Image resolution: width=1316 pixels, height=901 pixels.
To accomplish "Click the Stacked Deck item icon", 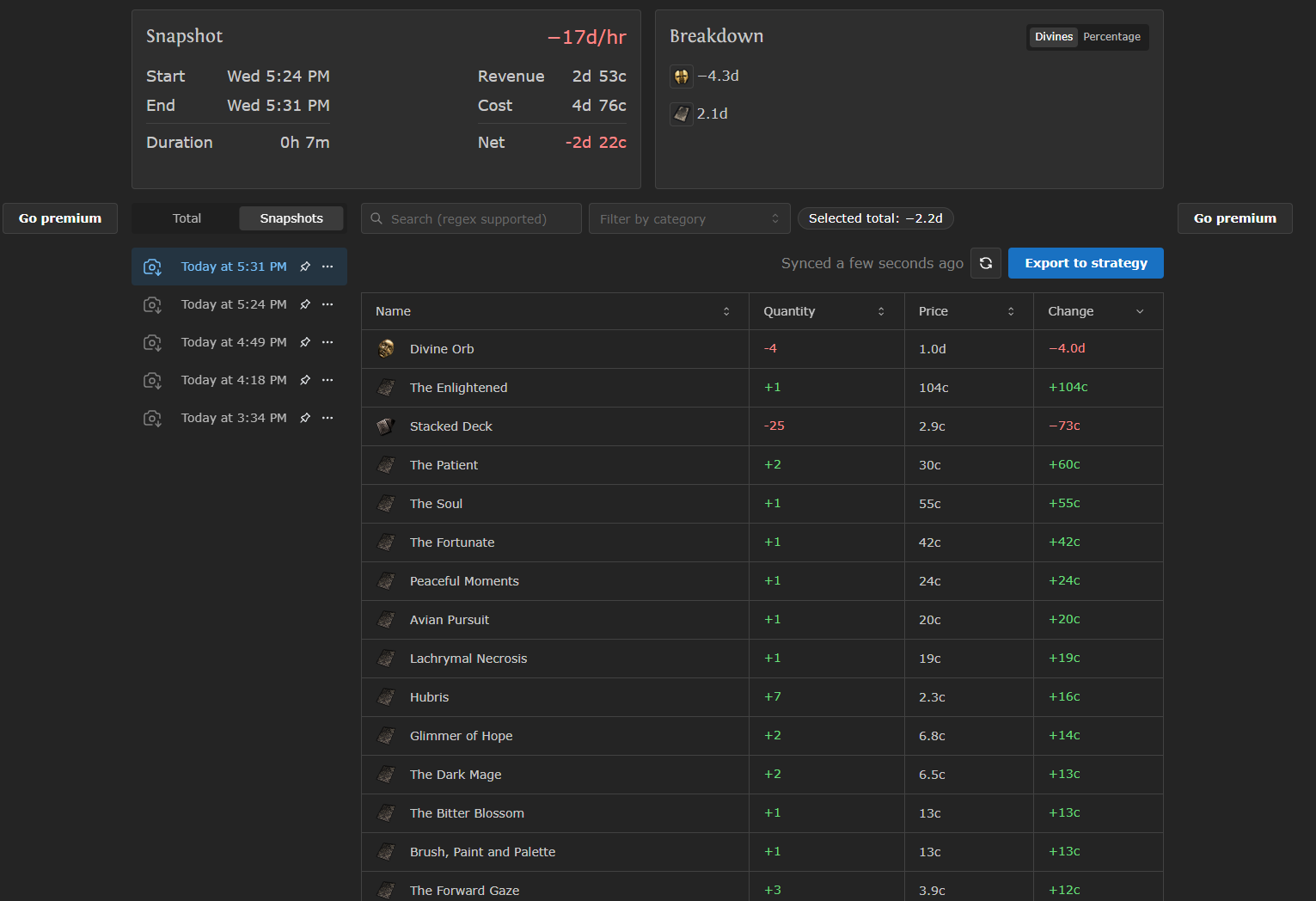I will tap(387, 426).
